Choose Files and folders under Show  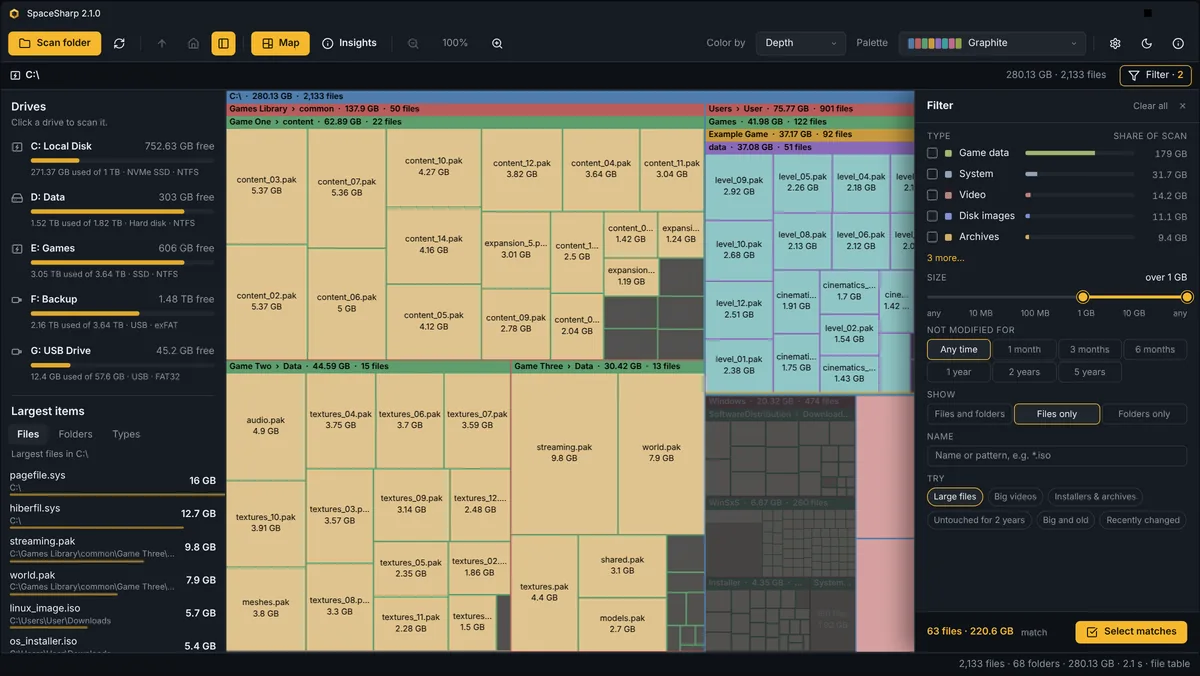pyautogui.click(x=970, y=414)
